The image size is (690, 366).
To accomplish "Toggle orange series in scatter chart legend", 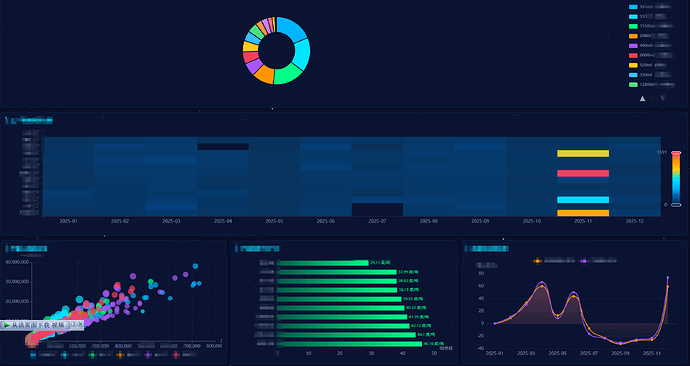I will pos(128,355).
